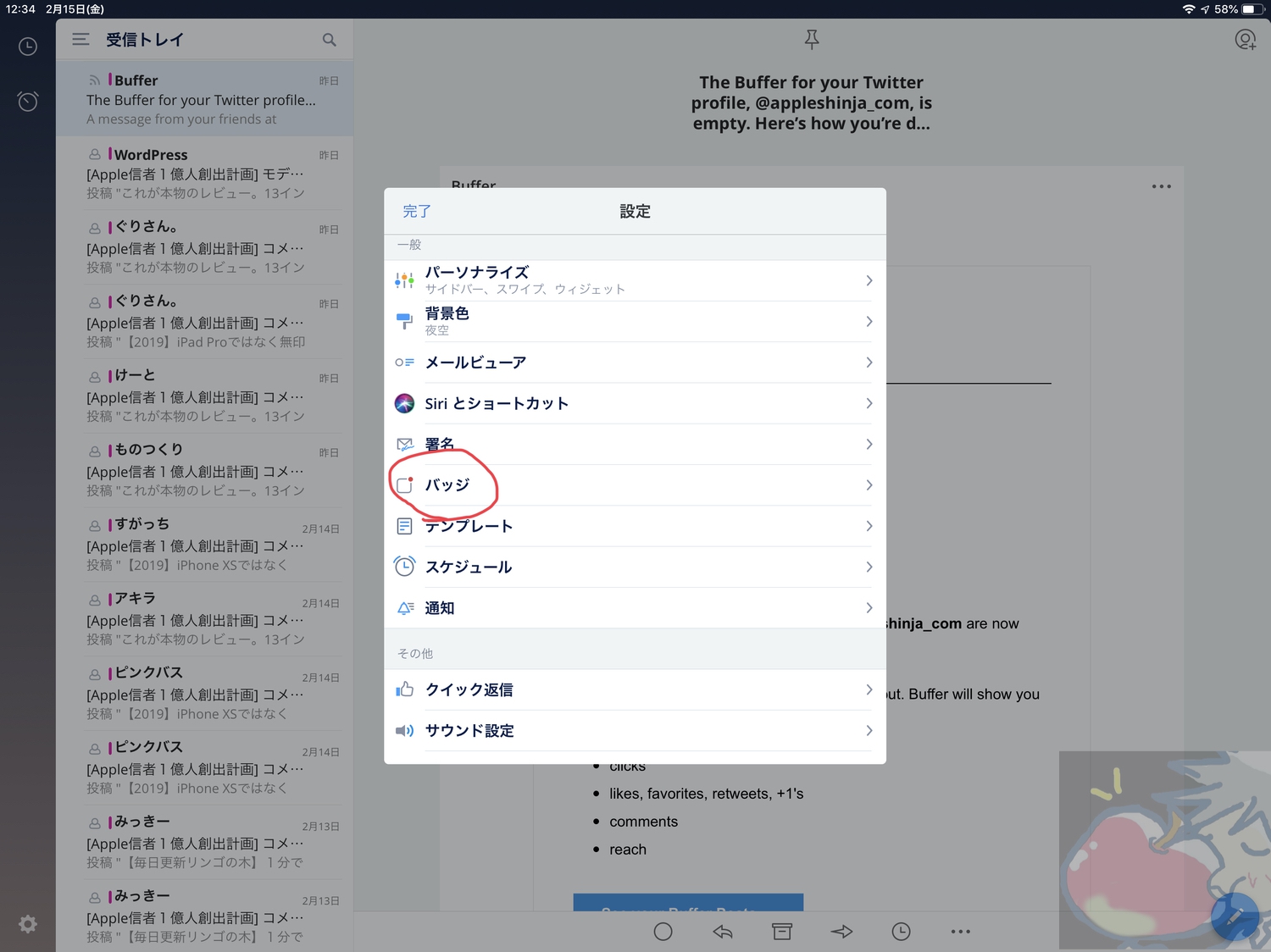The height and width of the screenshot is (952, 1271).
Task: Tap the bell icon beside 通知
Action: 405,608
